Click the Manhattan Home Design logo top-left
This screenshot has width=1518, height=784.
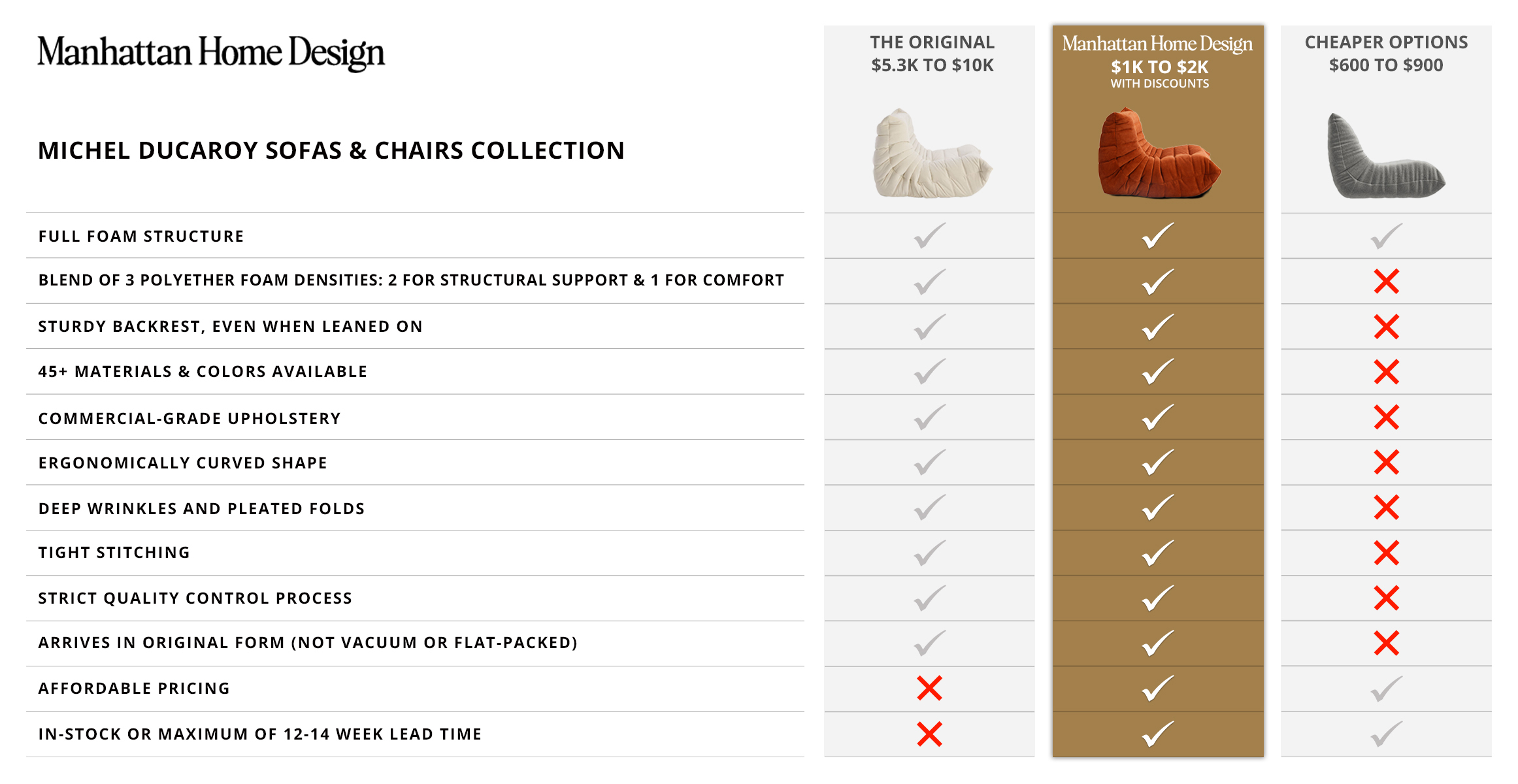pyautogui.click(x=210, y=52)
